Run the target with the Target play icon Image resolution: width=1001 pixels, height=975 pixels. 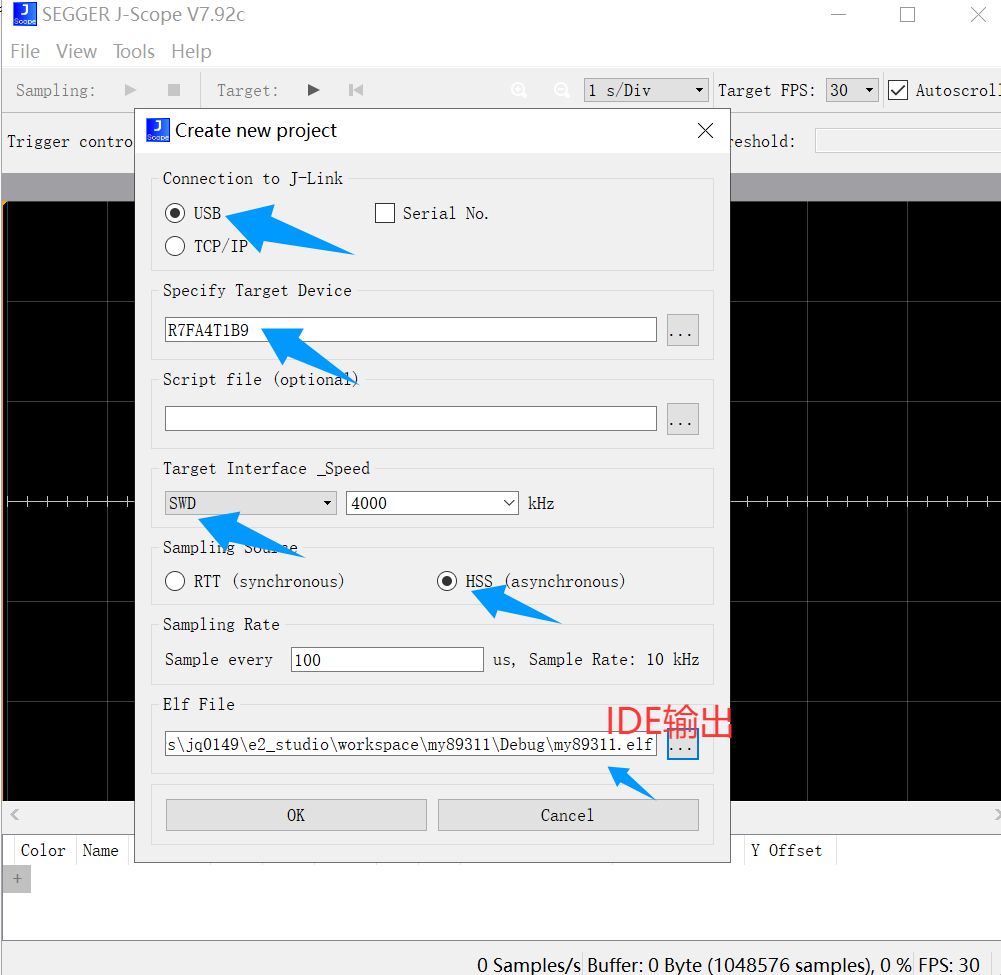[313, 90]
